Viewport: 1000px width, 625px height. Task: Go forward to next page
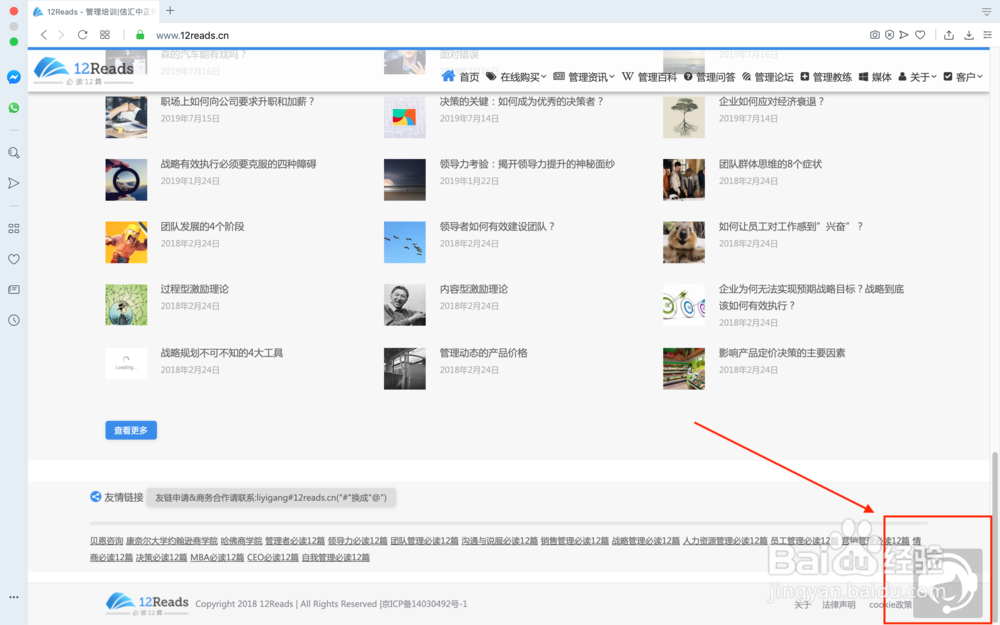61,35
